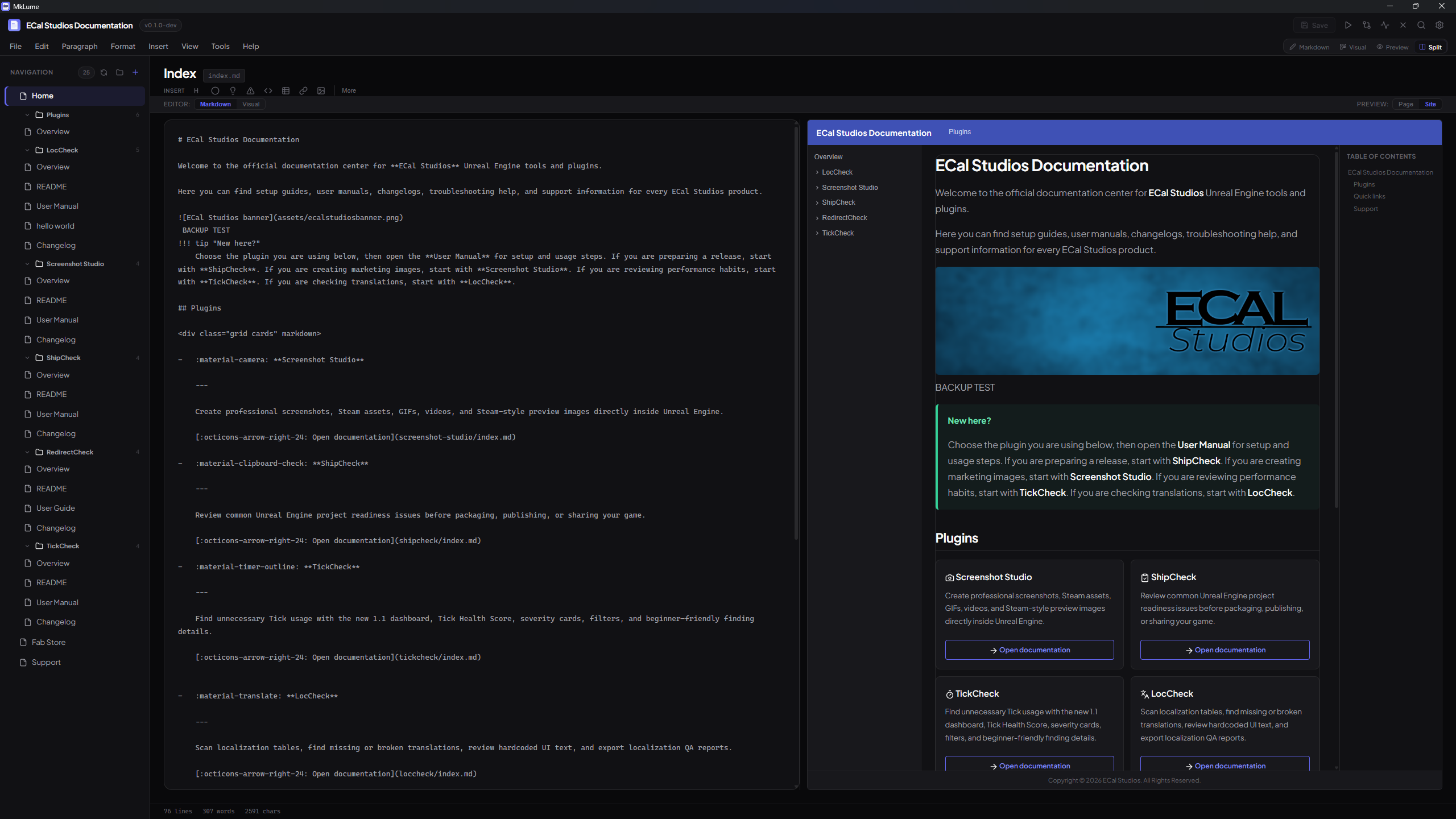Set PREVIEW to Site

pyautogui.click(x=1430, y=104)
